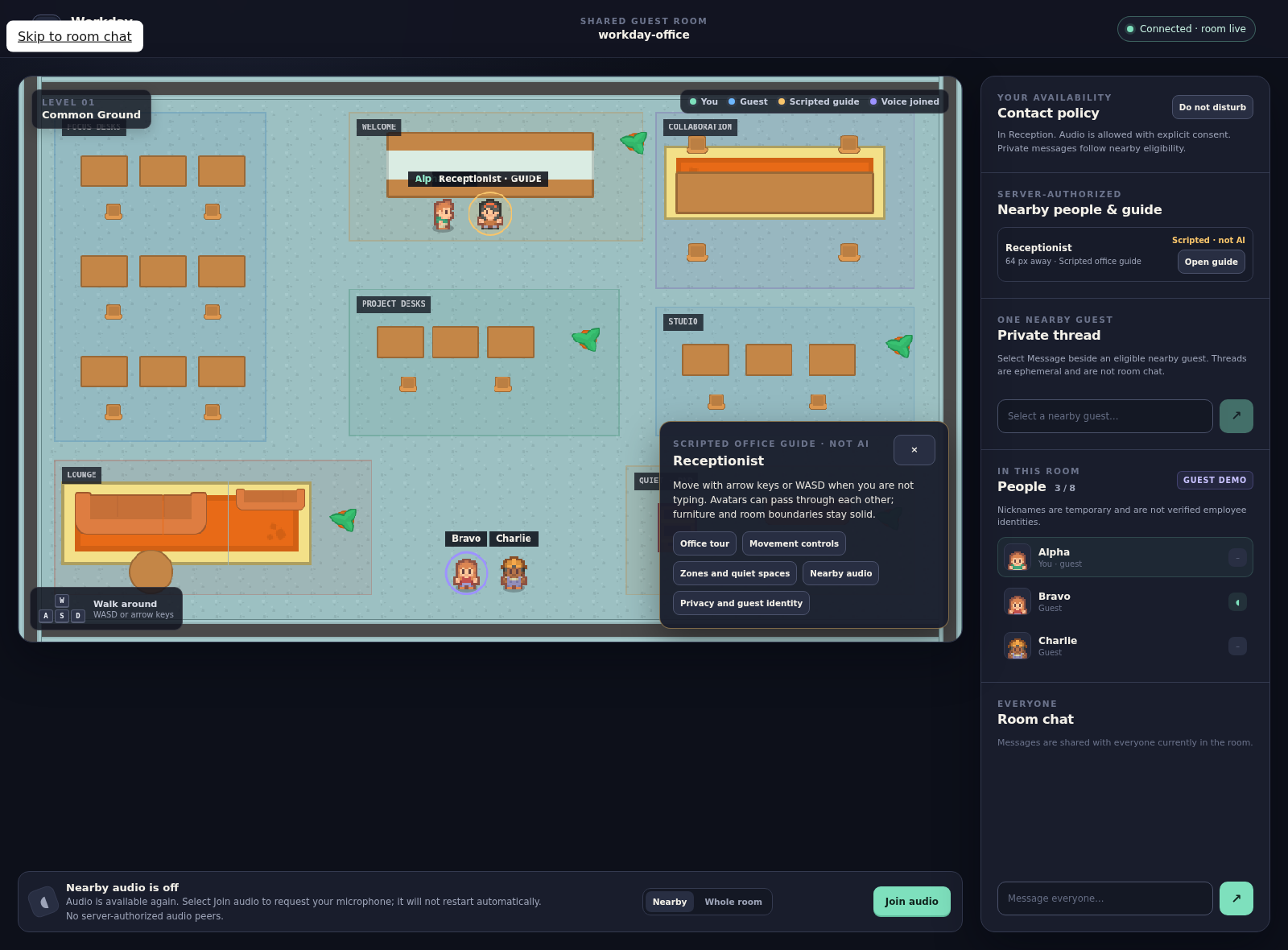Choose the Movement controls guide topic

[794, 543]
